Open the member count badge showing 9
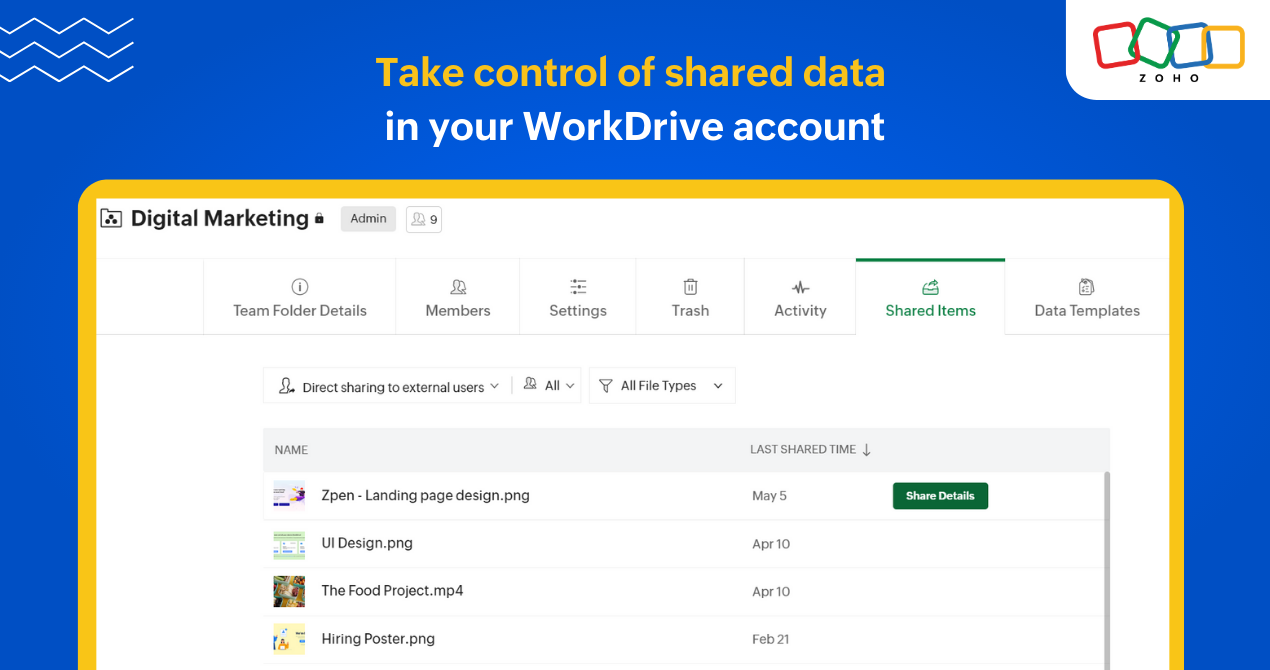The image size is (1270, 670). coord(424,219)
